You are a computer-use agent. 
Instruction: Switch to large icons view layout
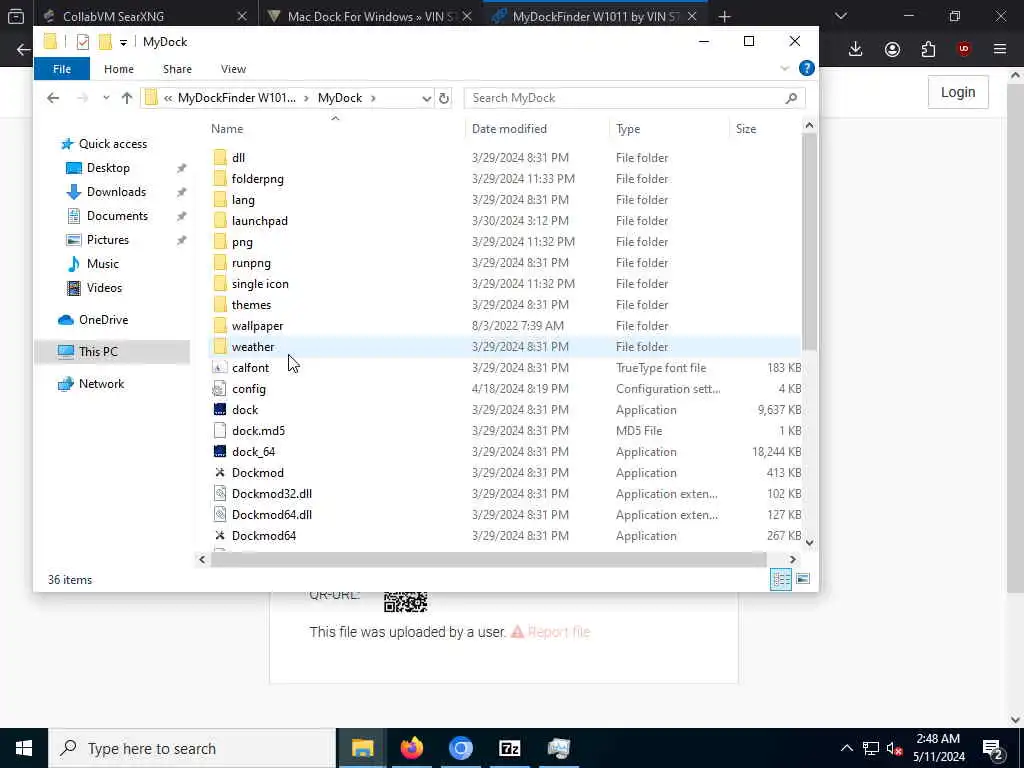pyautogui.click(x=803, y=579)
